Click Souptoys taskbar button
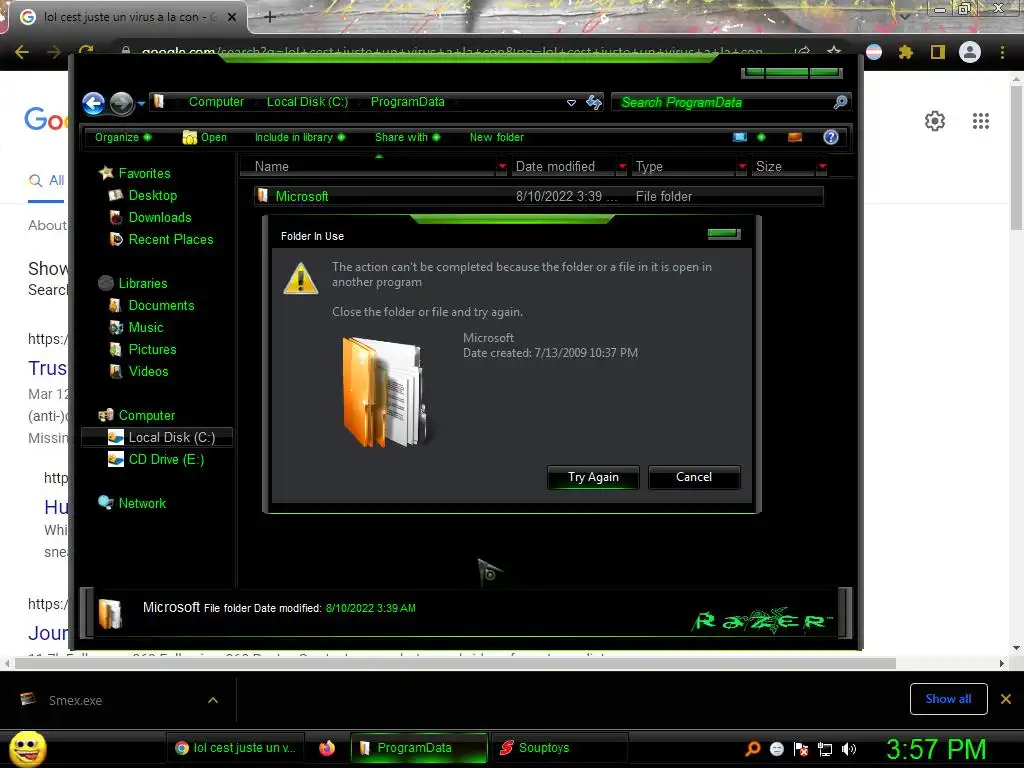This screenshot has width=1024, height=768. 559,748
